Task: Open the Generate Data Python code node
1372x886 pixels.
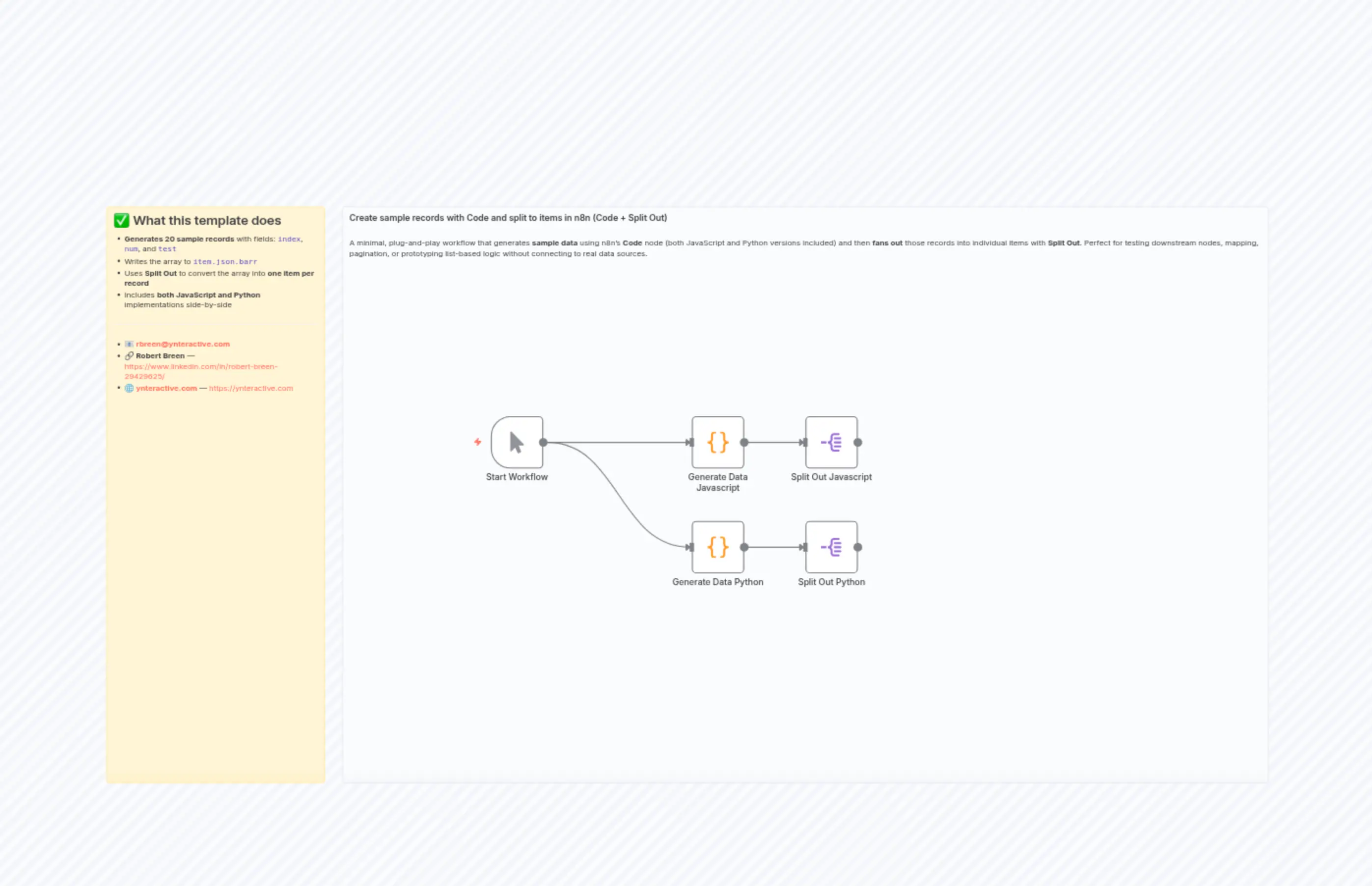Action: pos(717,547)
